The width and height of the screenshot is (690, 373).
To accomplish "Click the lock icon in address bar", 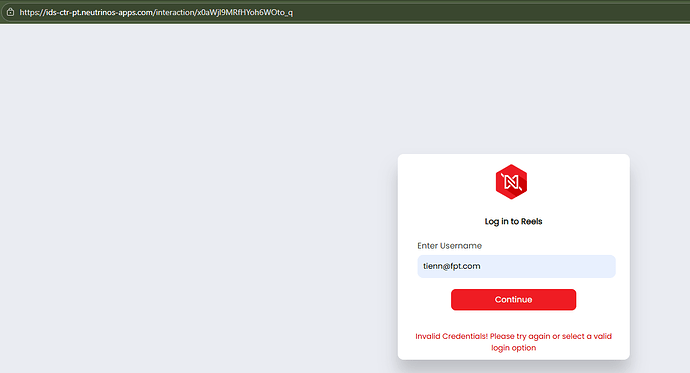I will [x=10, y=12].
